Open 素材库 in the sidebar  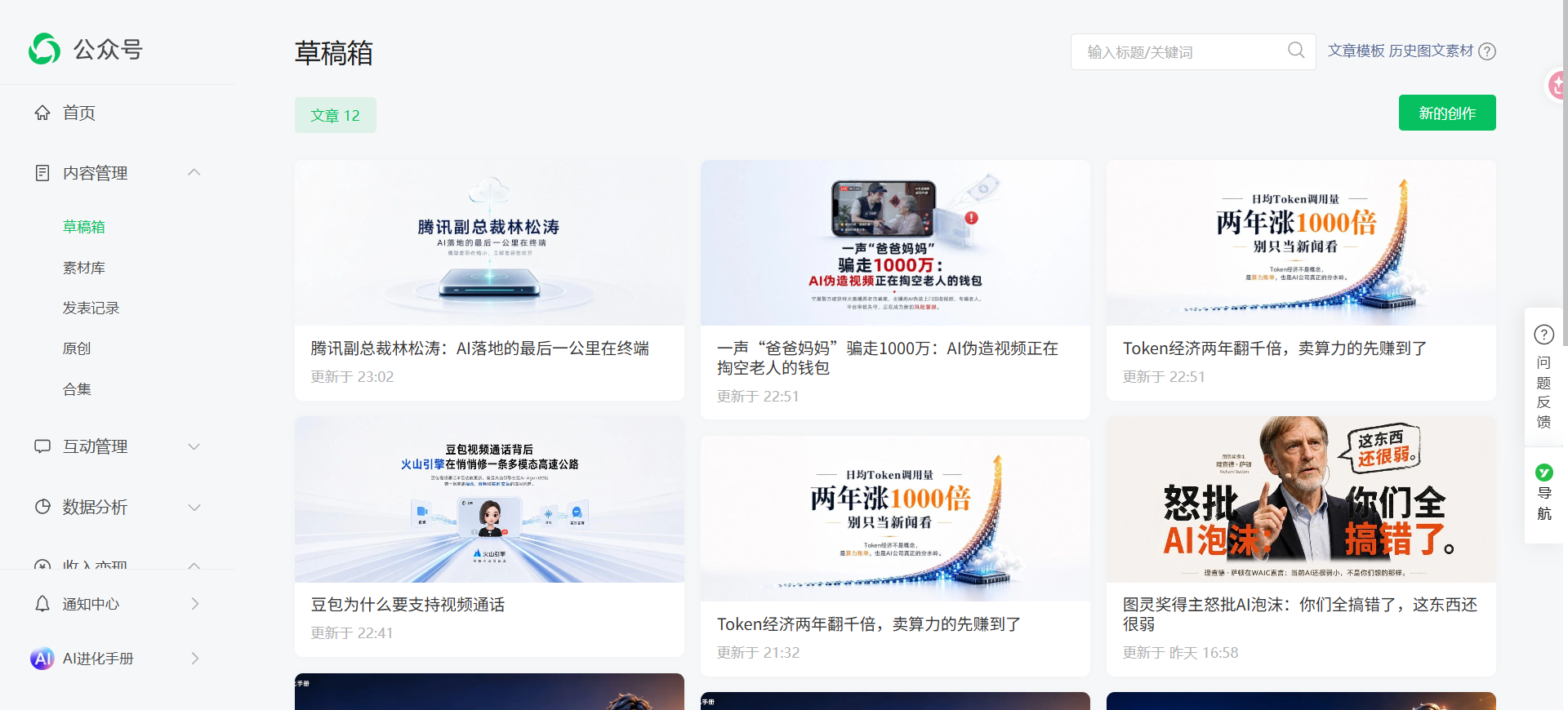point(84,268)
